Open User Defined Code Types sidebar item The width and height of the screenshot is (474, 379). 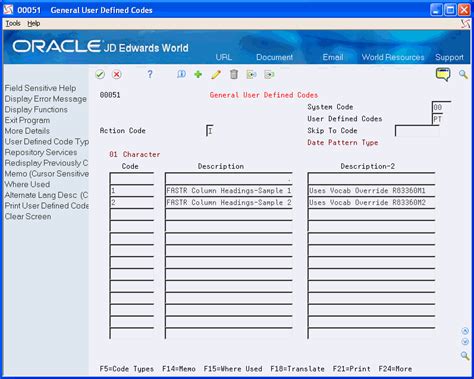click(47, 142)
